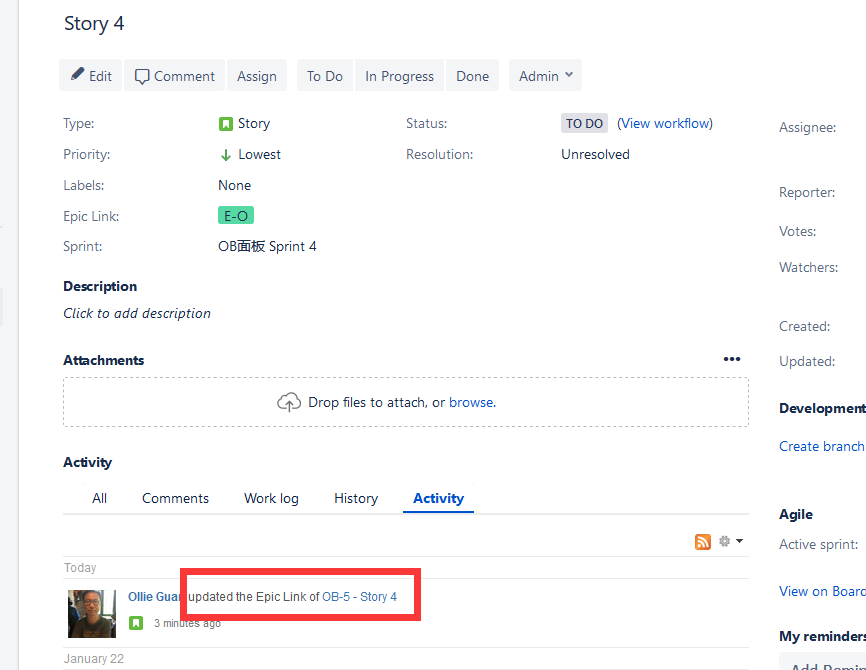Click to add a description
866x670 pixels.
coord(137,313)
